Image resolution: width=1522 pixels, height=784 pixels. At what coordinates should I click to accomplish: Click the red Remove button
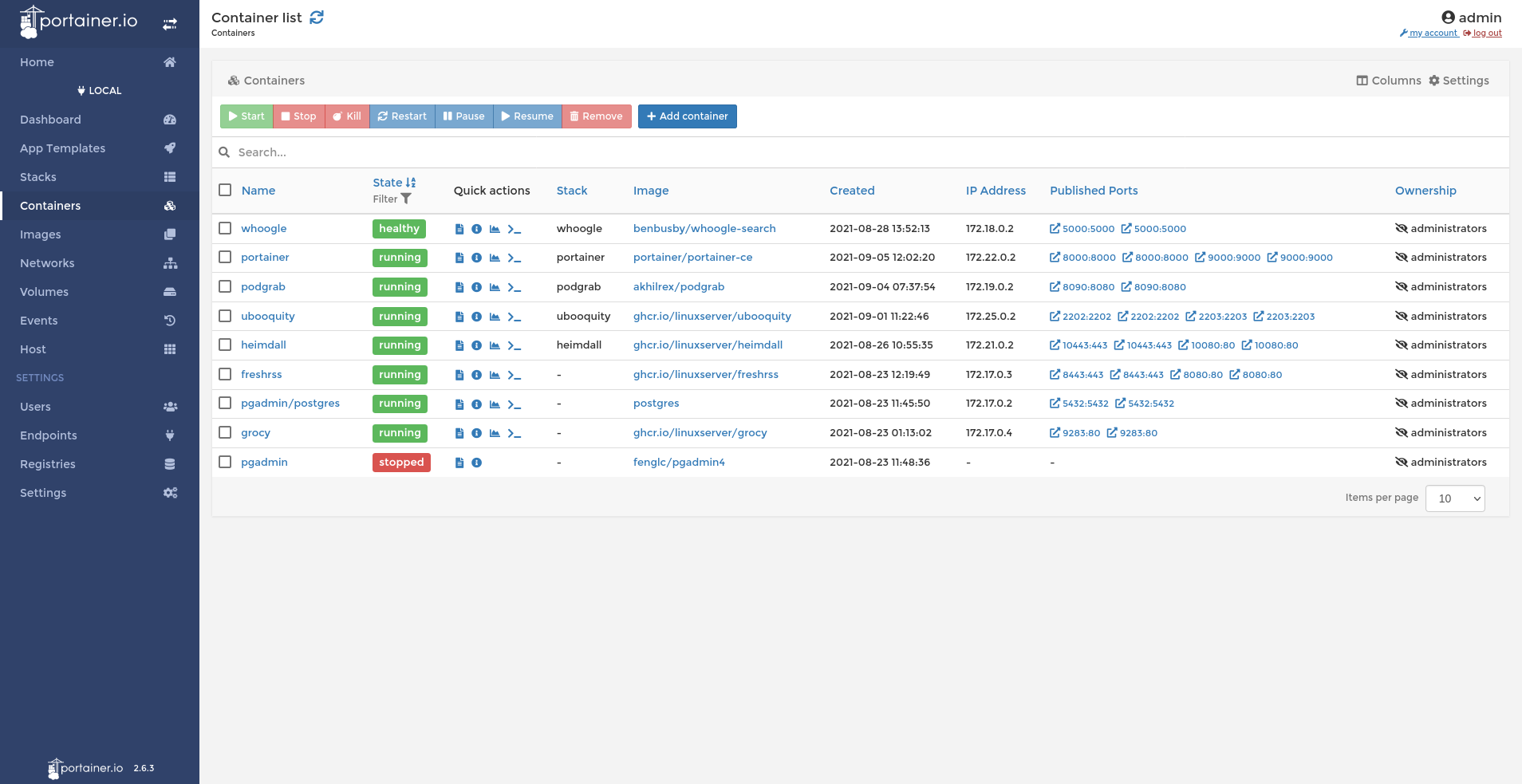point(597,116)
